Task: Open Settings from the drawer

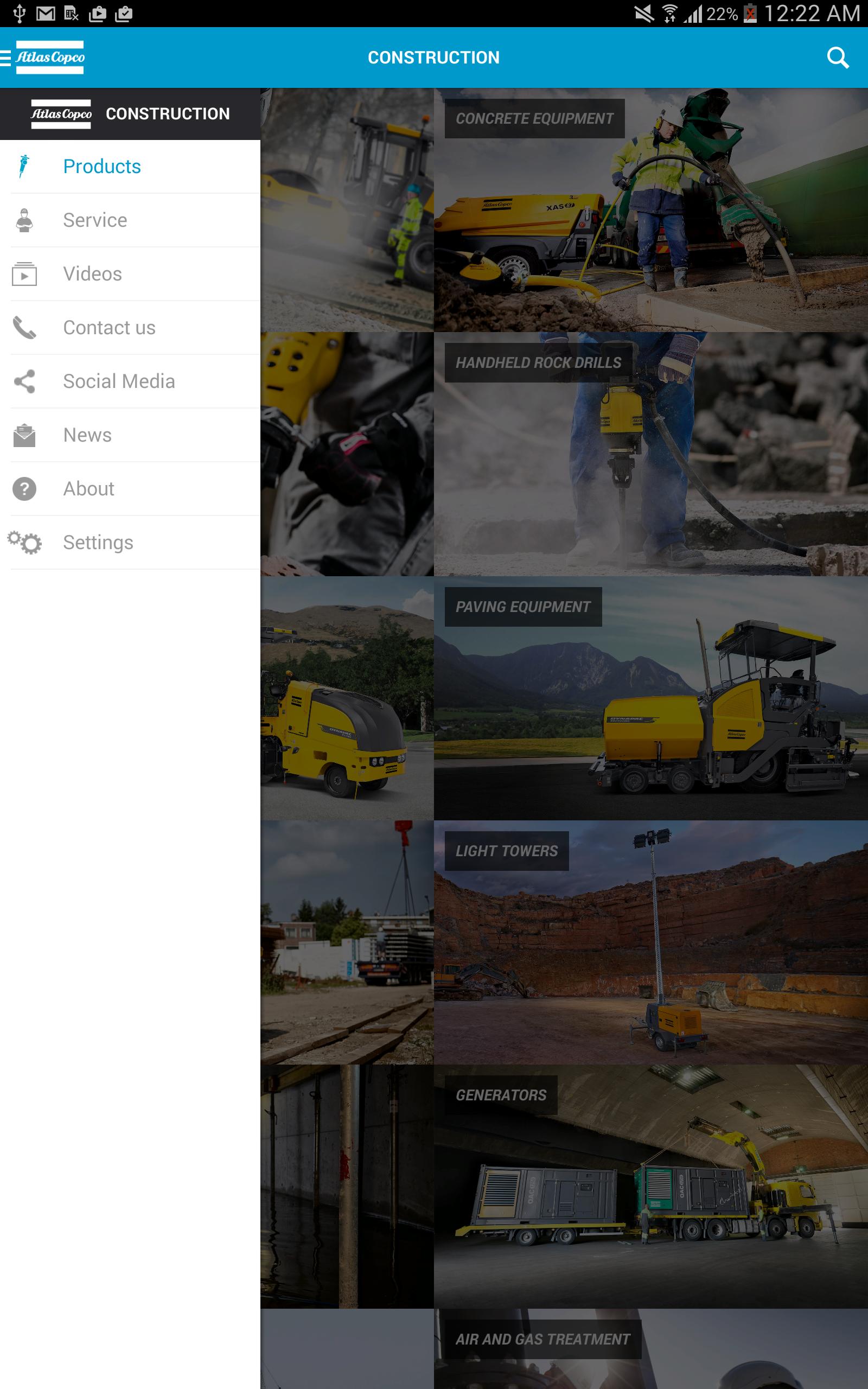Action: 130,543
